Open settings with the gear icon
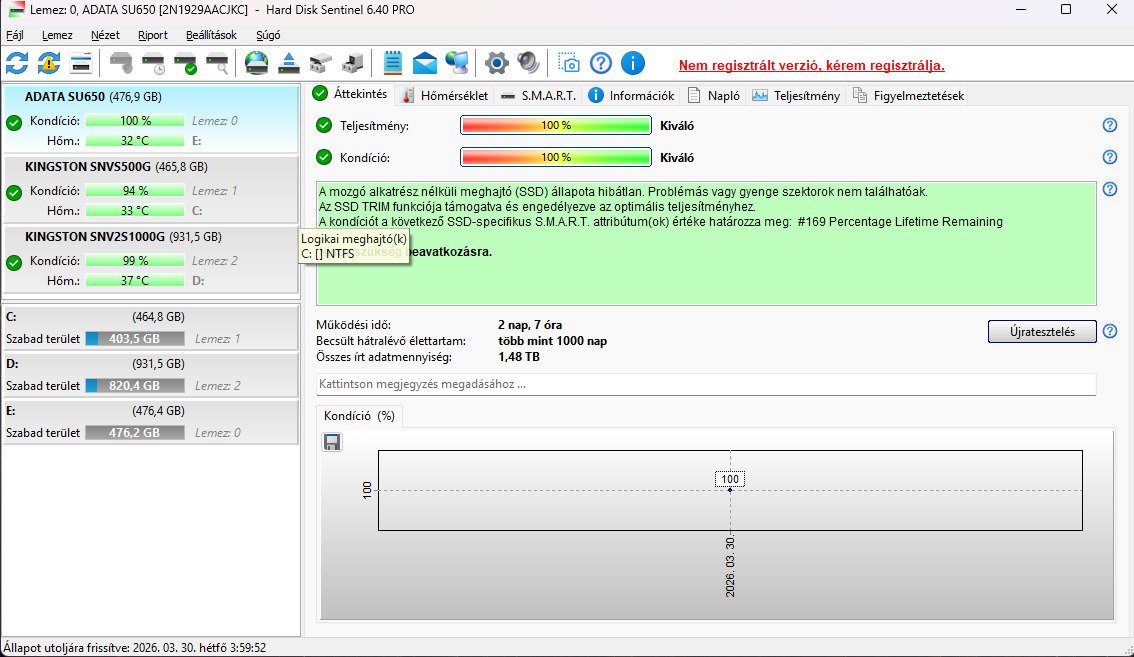1134x657 pixels. [496, 64]
